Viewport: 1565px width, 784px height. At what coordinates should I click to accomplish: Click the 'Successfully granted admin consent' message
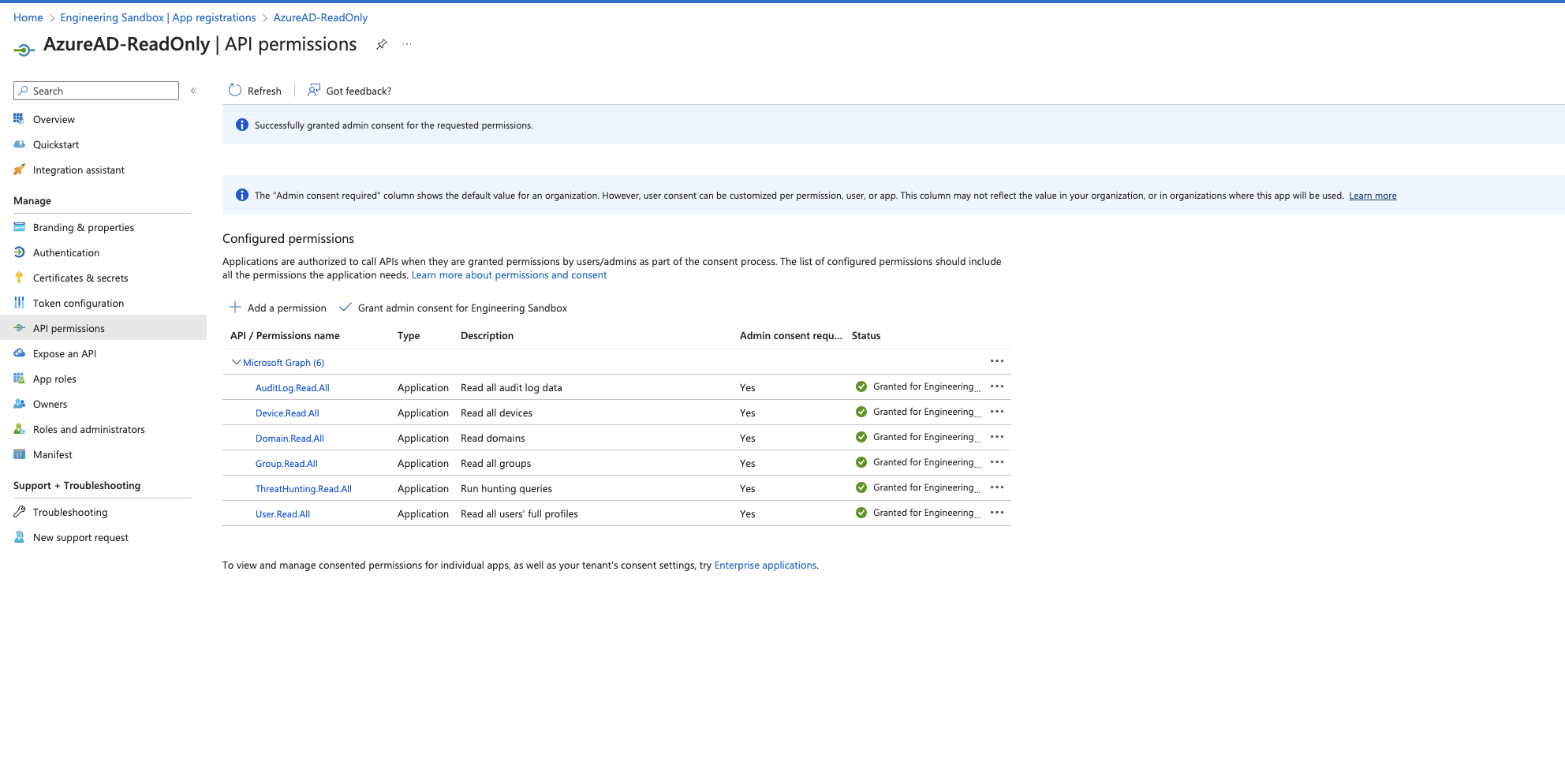[394, 125]
